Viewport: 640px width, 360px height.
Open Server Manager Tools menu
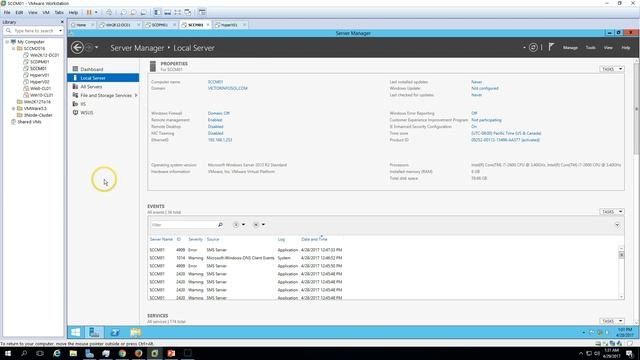(591, 48)
